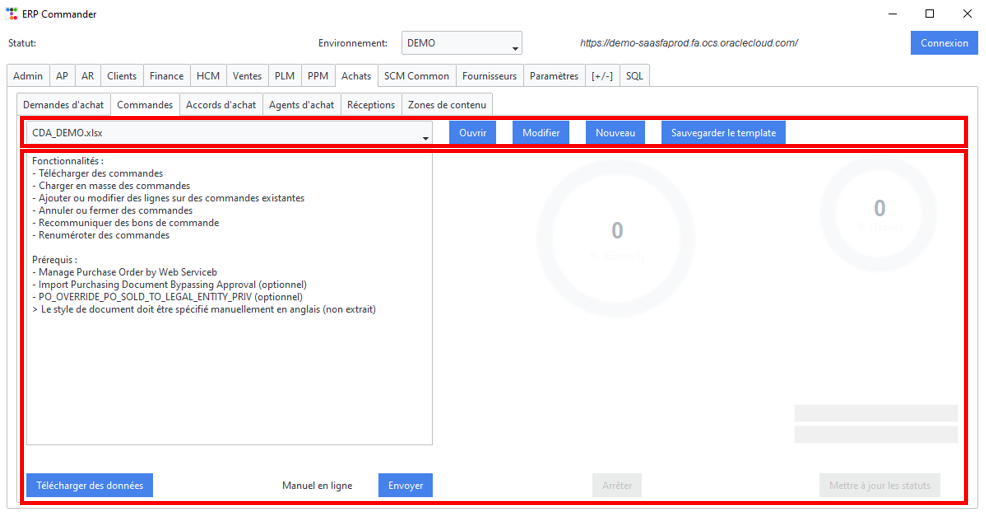986x514 pixels.
Task: Click the Connexion button
Action: click(x=944, y=43)
